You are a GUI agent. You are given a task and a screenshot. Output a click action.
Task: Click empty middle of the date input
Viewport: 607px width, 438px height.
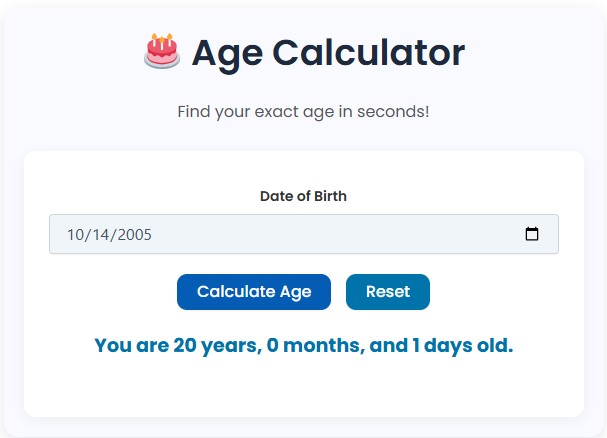pos(330,235)
